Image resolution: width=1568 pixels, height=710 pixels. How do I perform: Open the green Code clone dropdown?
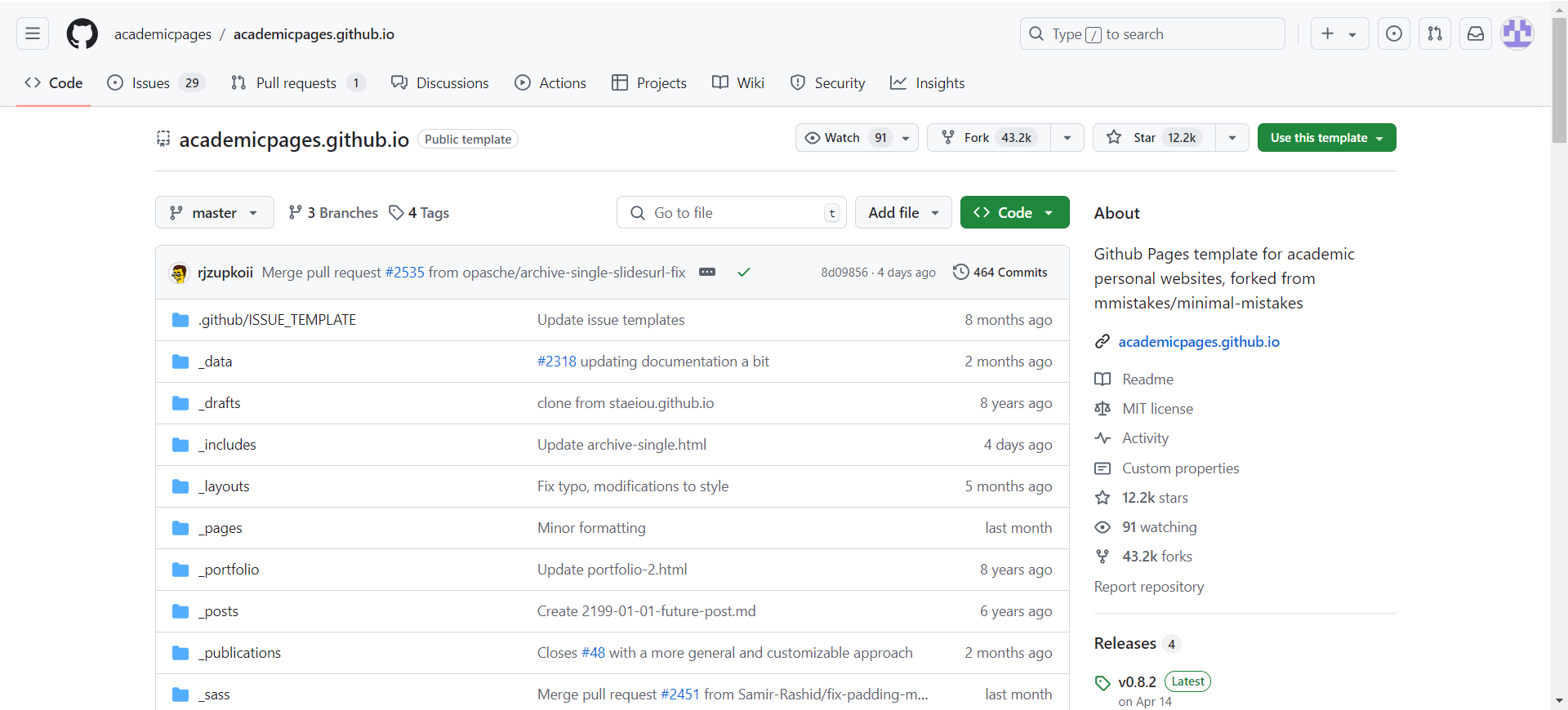tap(1015, 212)
